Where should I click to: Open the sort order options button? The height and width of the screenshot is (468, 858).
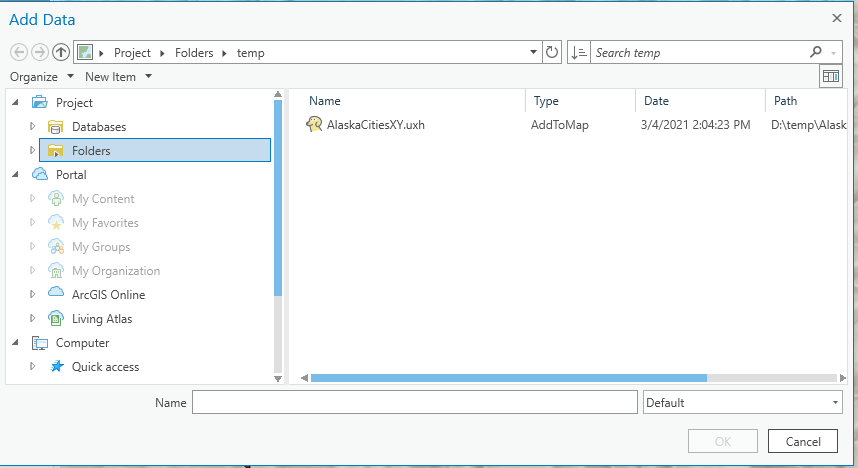(579, 53)
